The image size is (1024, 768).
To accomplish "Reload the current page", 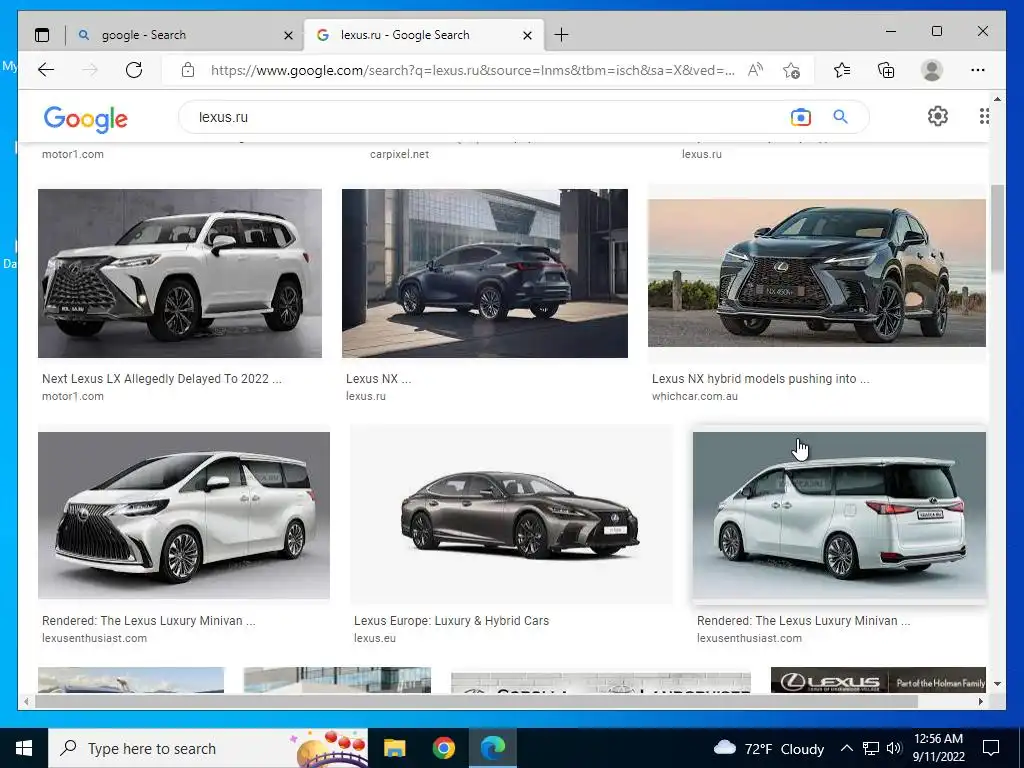I will (x=134, y=70).
